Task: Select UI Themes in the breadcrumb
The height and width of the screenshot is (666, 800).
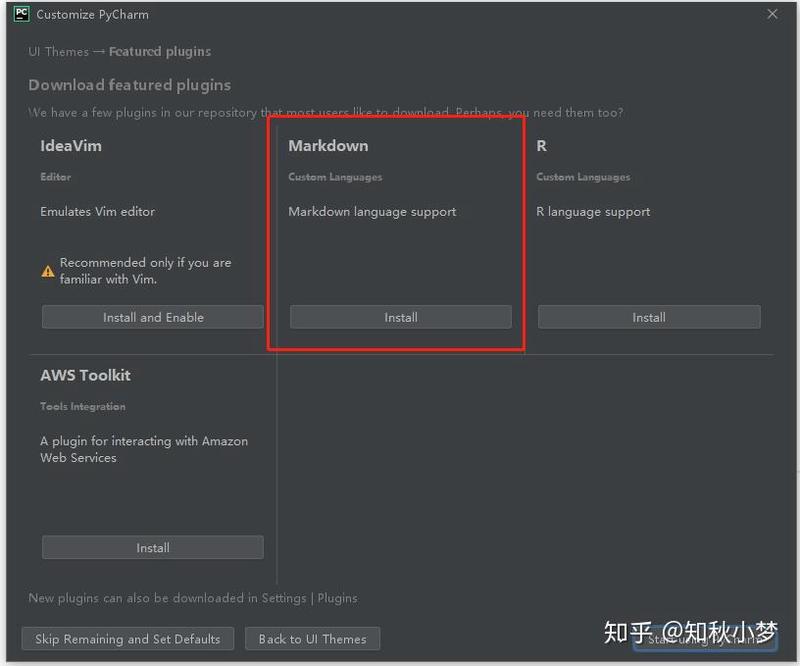Action: (58, 51)
